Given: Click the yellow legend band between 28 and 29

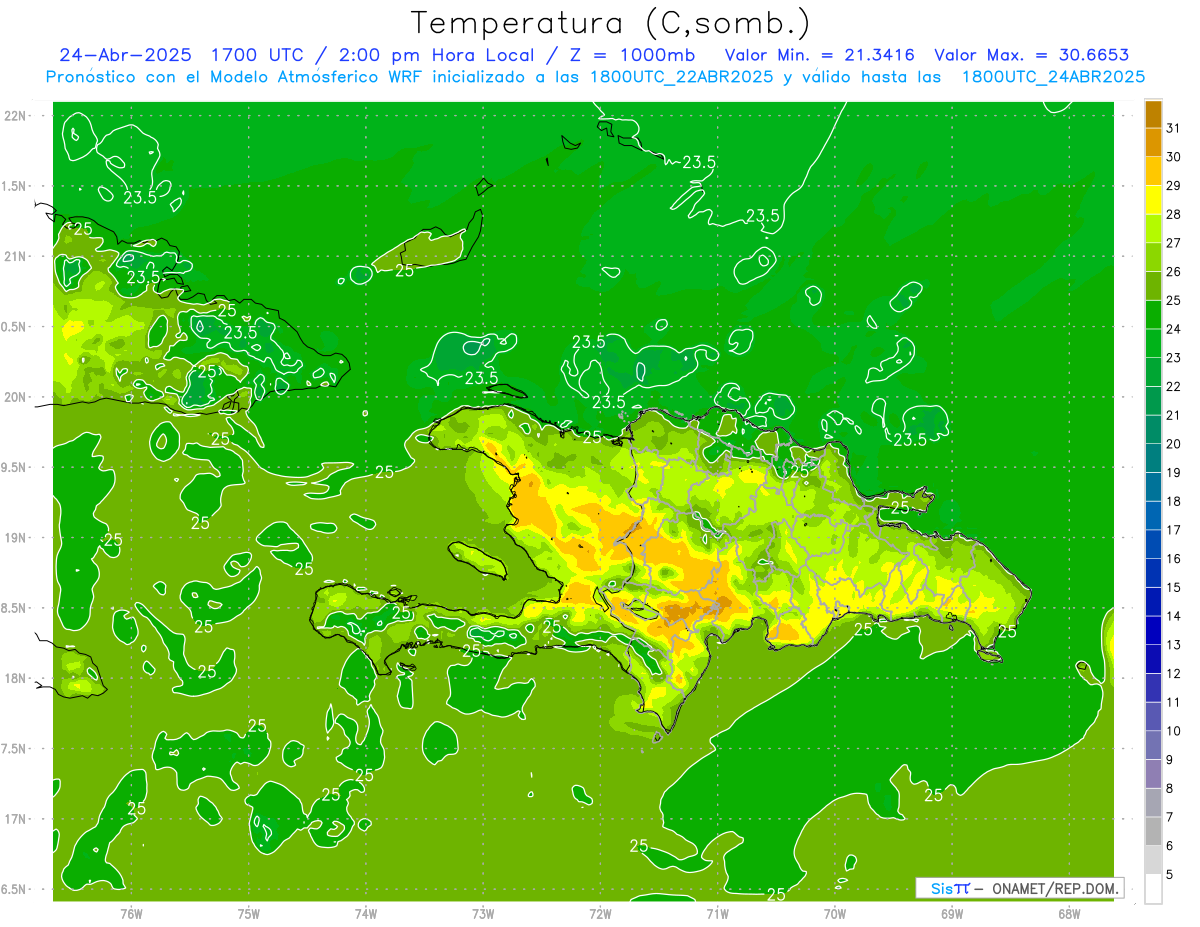Looking at the screenshot, I should point(1153,200).
